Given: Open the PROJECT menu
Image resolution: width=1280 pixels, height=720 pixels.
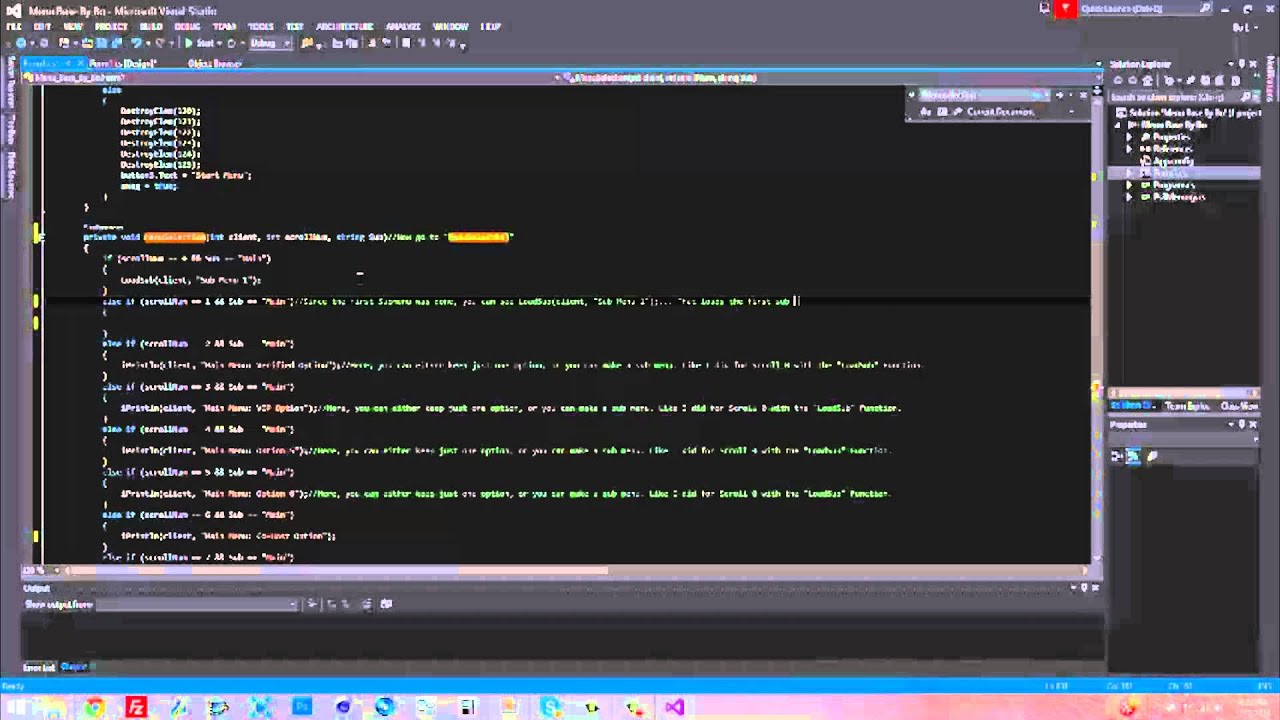Looking at the screenshot, I should [111, 26].
